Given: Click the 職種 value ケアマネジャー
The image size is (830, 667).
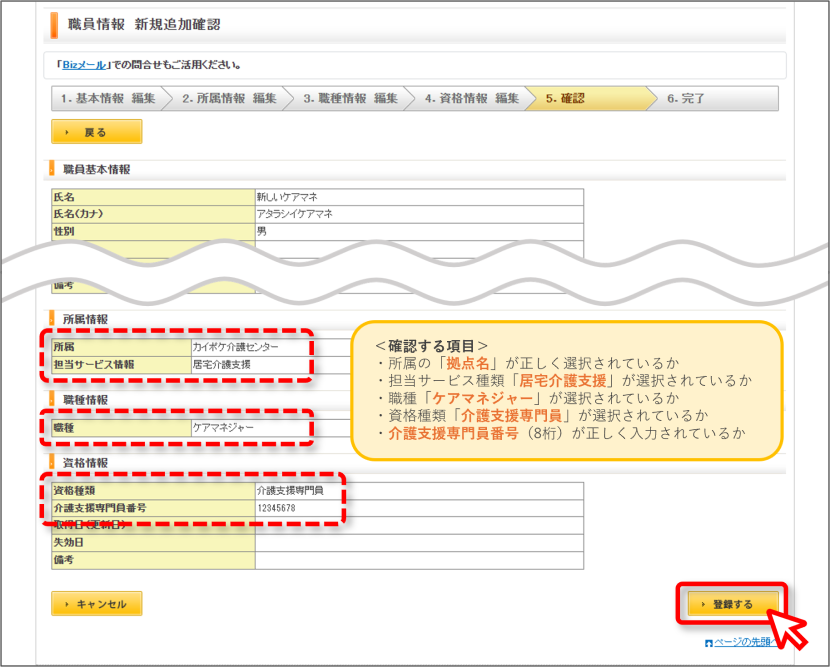Looking at the screenshot, I should tap(223, 428).
